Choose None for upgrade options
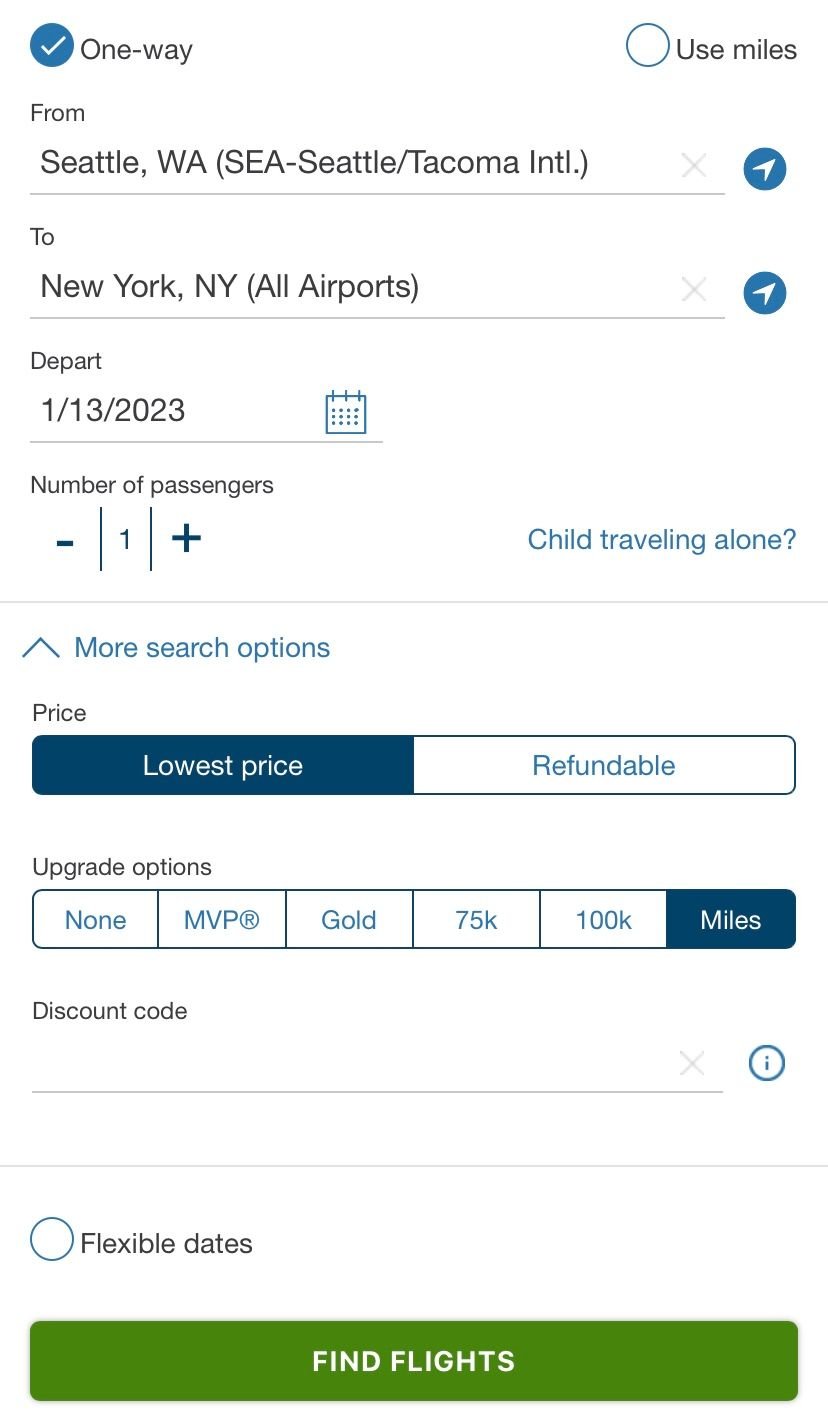Screen dimensions: 828x1410 point(96,920)
